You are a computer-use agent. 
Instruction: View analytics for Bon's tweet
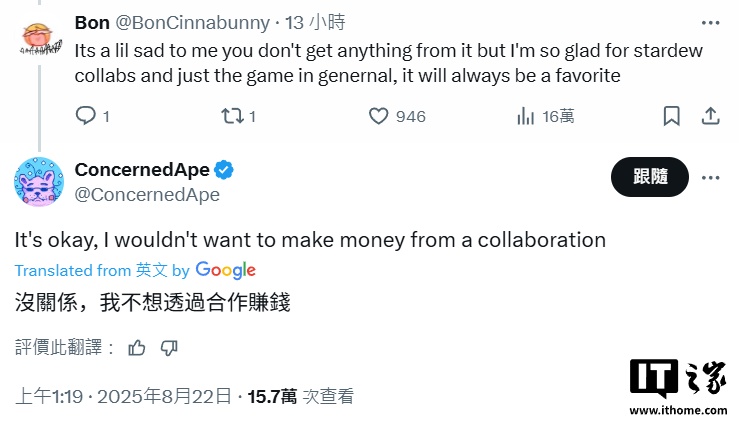pyautogui.click(x=526, y=116)
